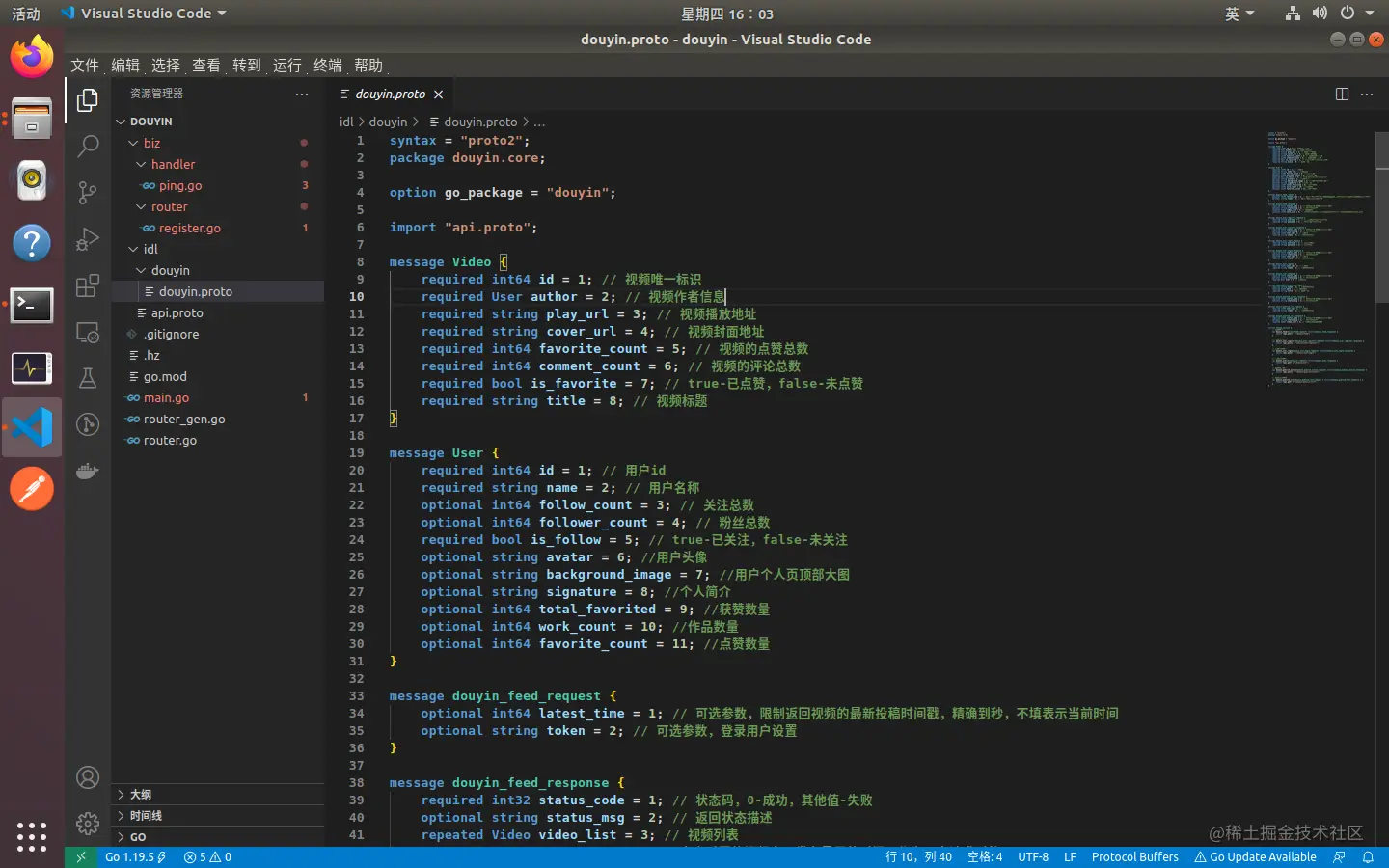This screenshot has height=868, width=1389.
Task: Click the idl breadcrumb above the editor
Action: (346, 122)
